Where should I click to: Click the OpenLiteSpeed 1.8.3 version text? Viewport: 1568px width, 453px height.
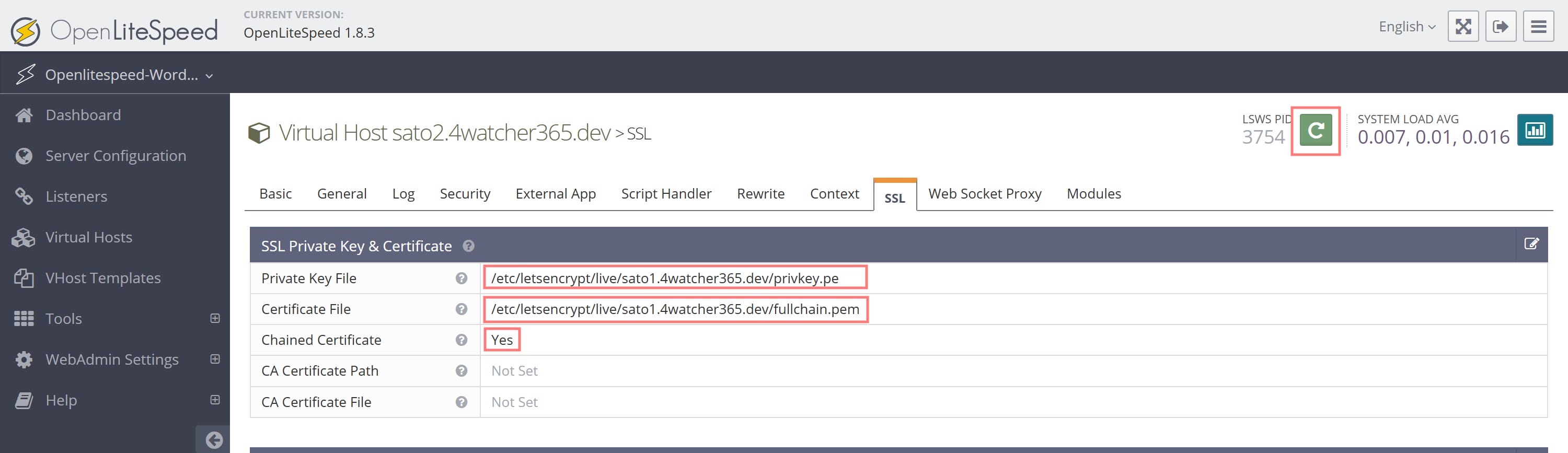pos(309,33)
